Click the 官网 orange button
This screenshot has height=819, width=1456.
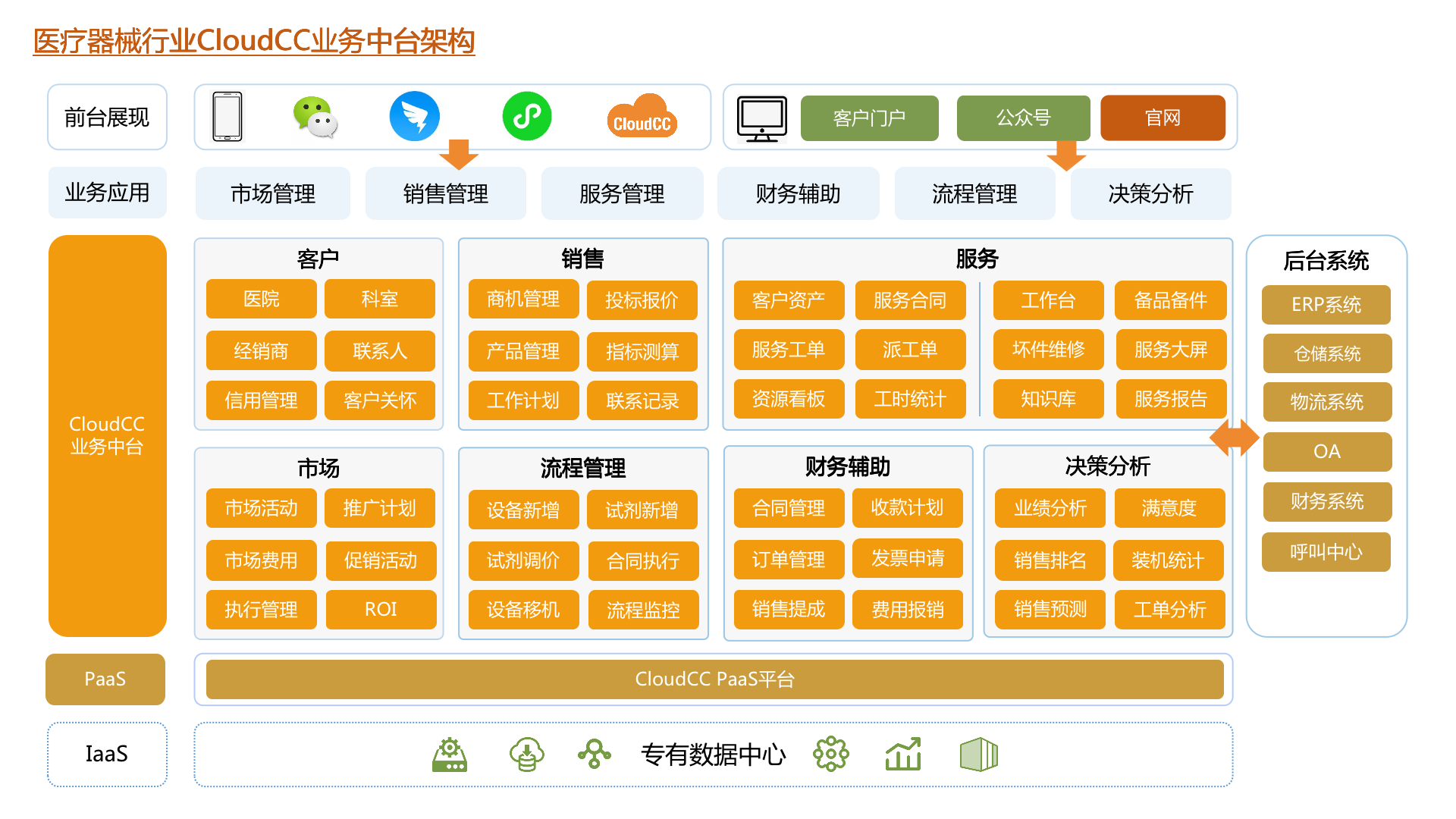click(x=1163, y=118)
